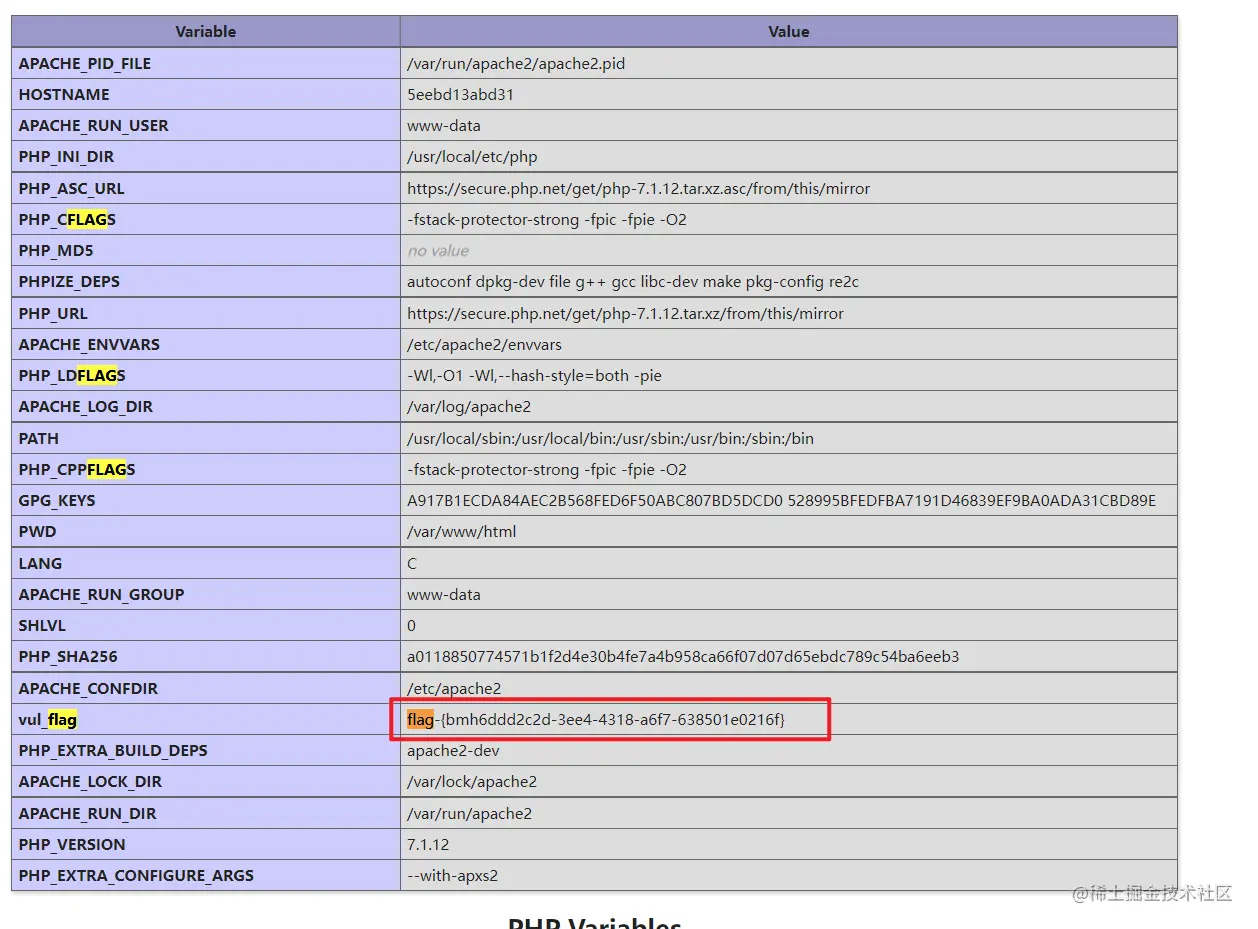Click the LANG value 'C'
The width and height of the screenshot is (1258, 929).
(412, 564)
